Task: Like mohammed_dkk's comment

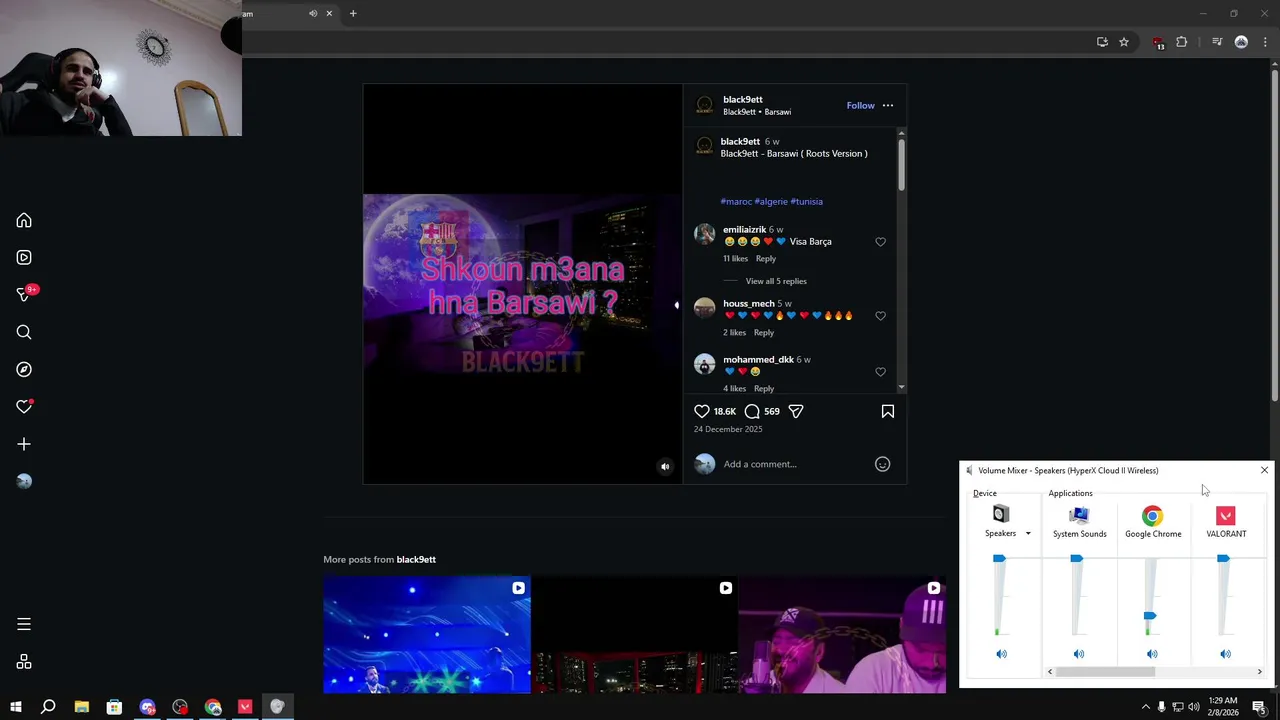Action: coord(880,372)
